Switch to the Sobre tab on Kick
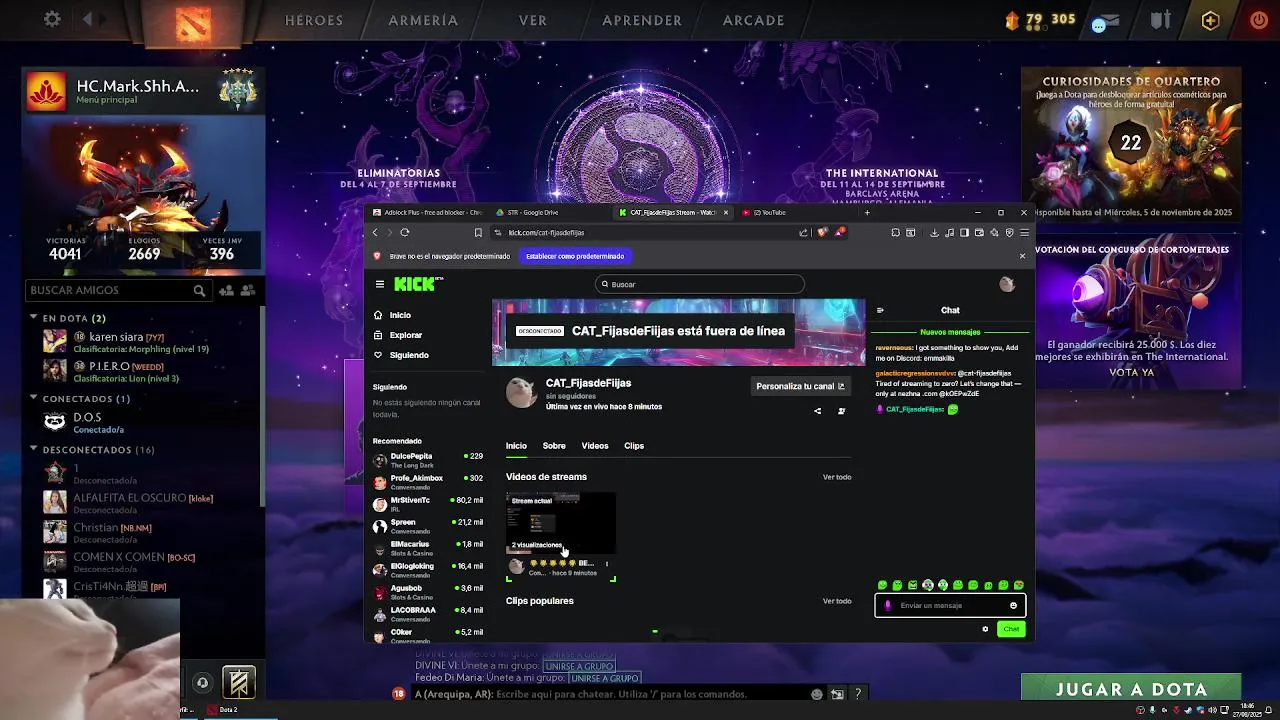The height and width of the screenshot is (720, 1280). tap(554, 446)
